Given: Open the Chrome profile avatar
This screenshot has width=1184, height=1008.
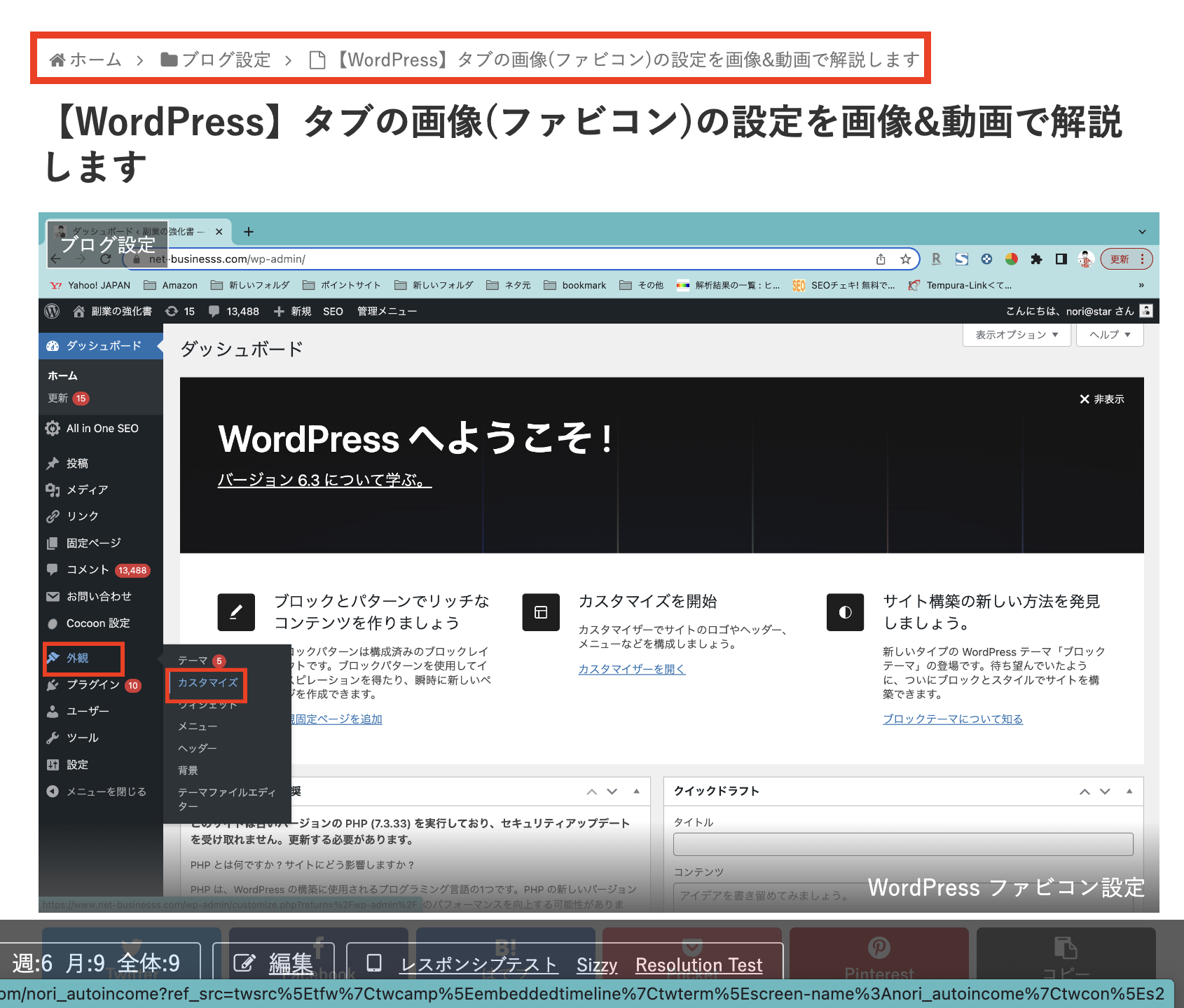Looking at the screenshot, I should click(x=1085, y=259).
